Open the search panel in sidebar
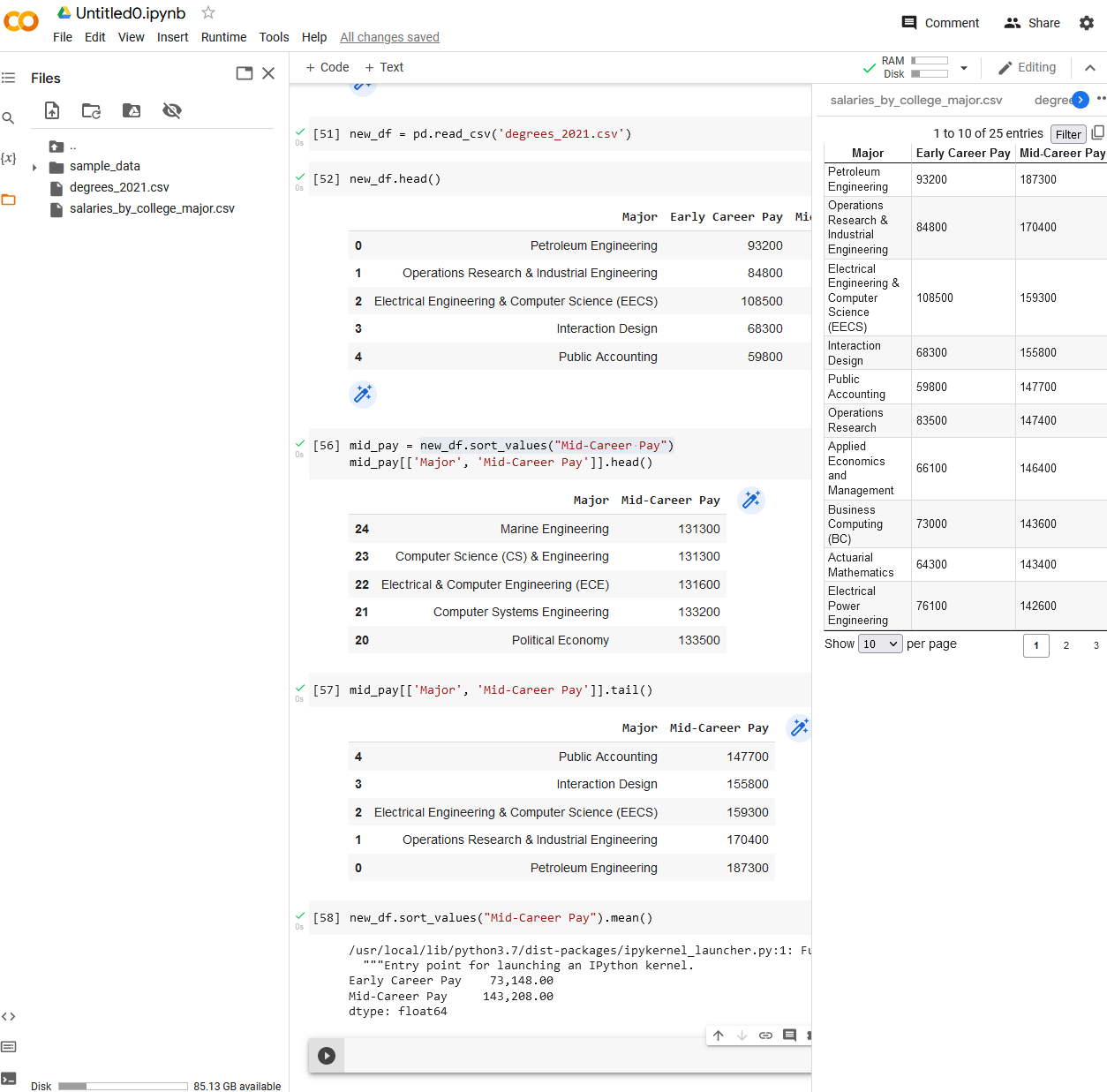 pyautogui.click(x=9, y=117)
